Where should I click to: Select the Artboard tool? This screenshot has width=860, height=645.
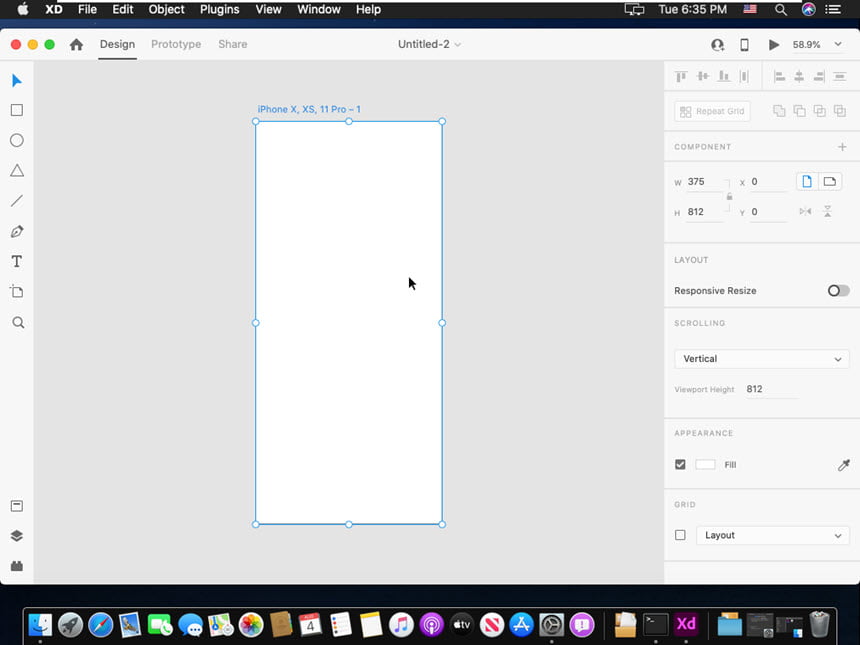[16, 292]
